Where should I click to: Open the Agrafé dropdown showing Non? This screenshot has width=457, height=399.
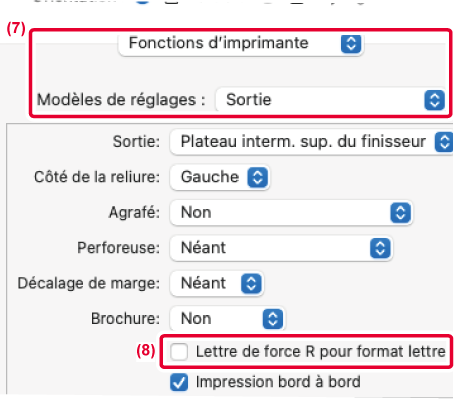pos(291,213)
